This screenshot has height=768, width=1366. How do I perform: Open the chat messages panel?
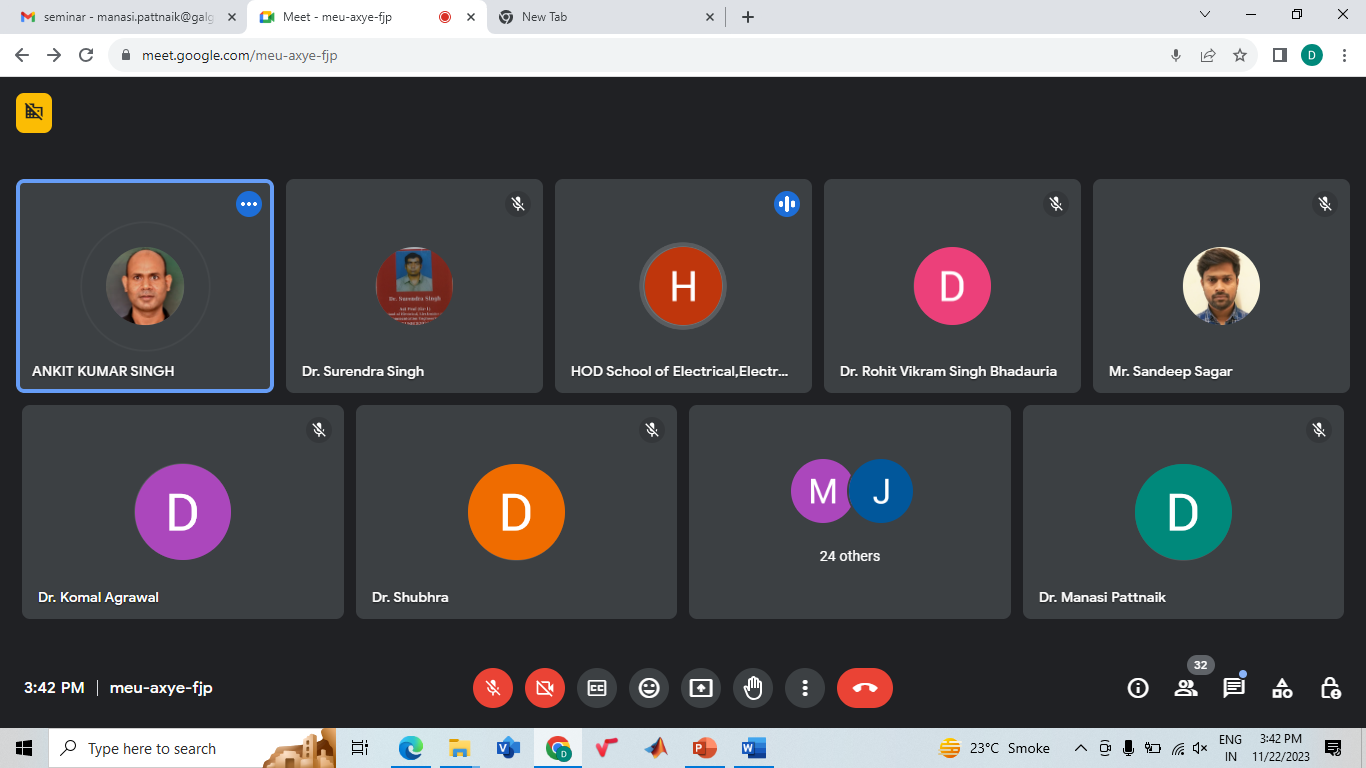(x=1234, y=688)
